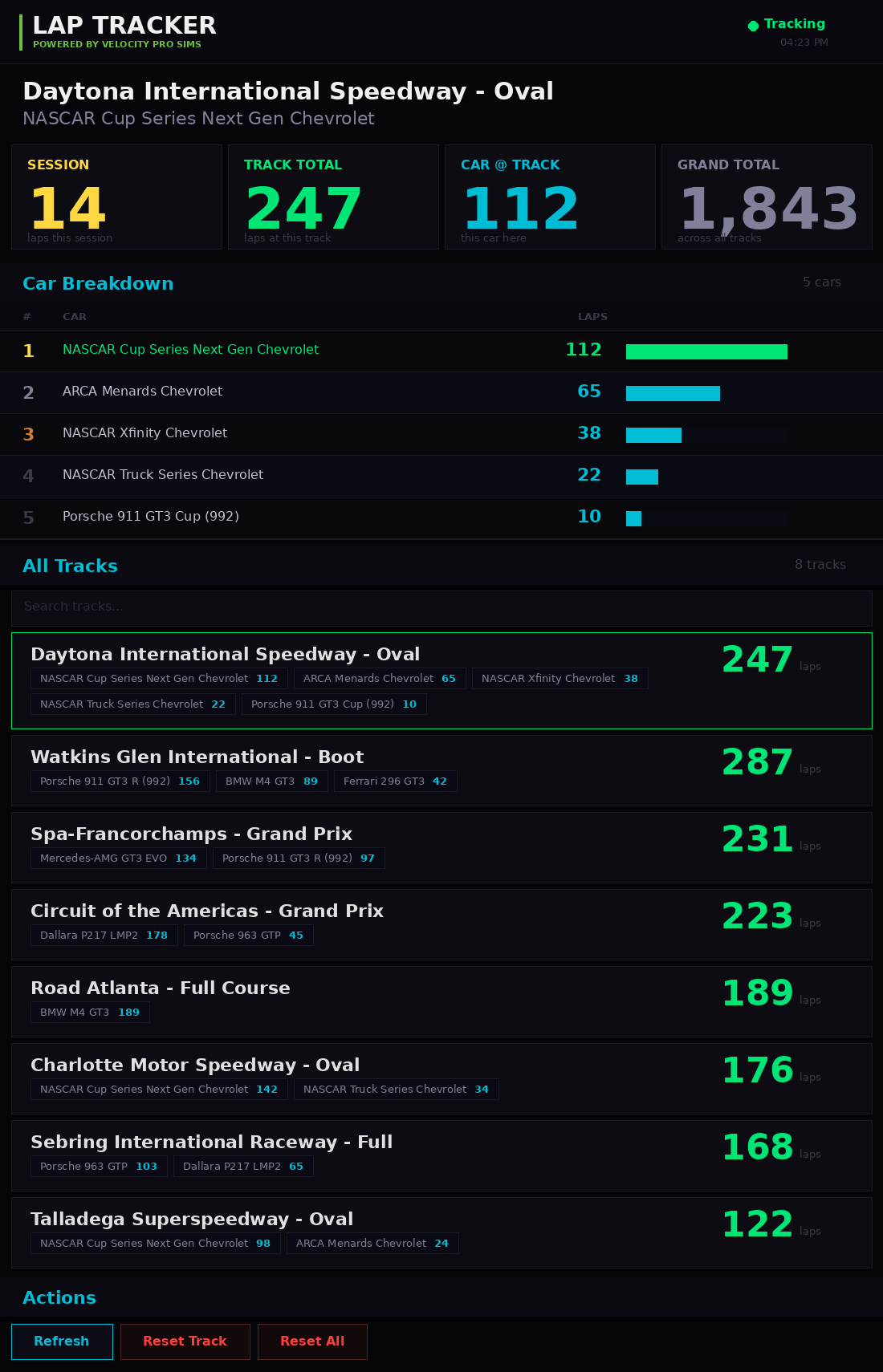Viewport: 883px width, 1372px height.
Task: Click the Session laps stat card
Action: (x=116, y=197)
